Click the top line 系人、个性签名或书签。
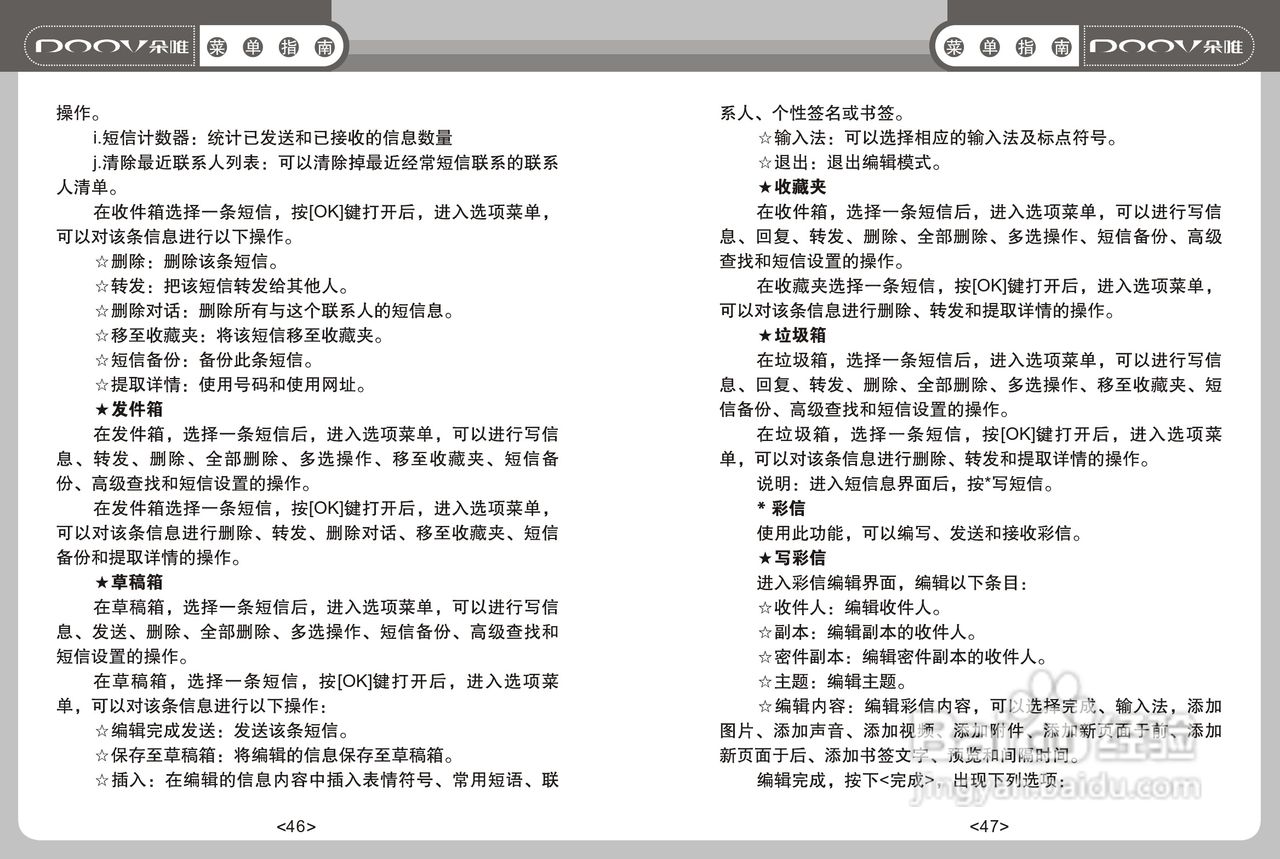Screen dimensions: 1280x859 813,113
